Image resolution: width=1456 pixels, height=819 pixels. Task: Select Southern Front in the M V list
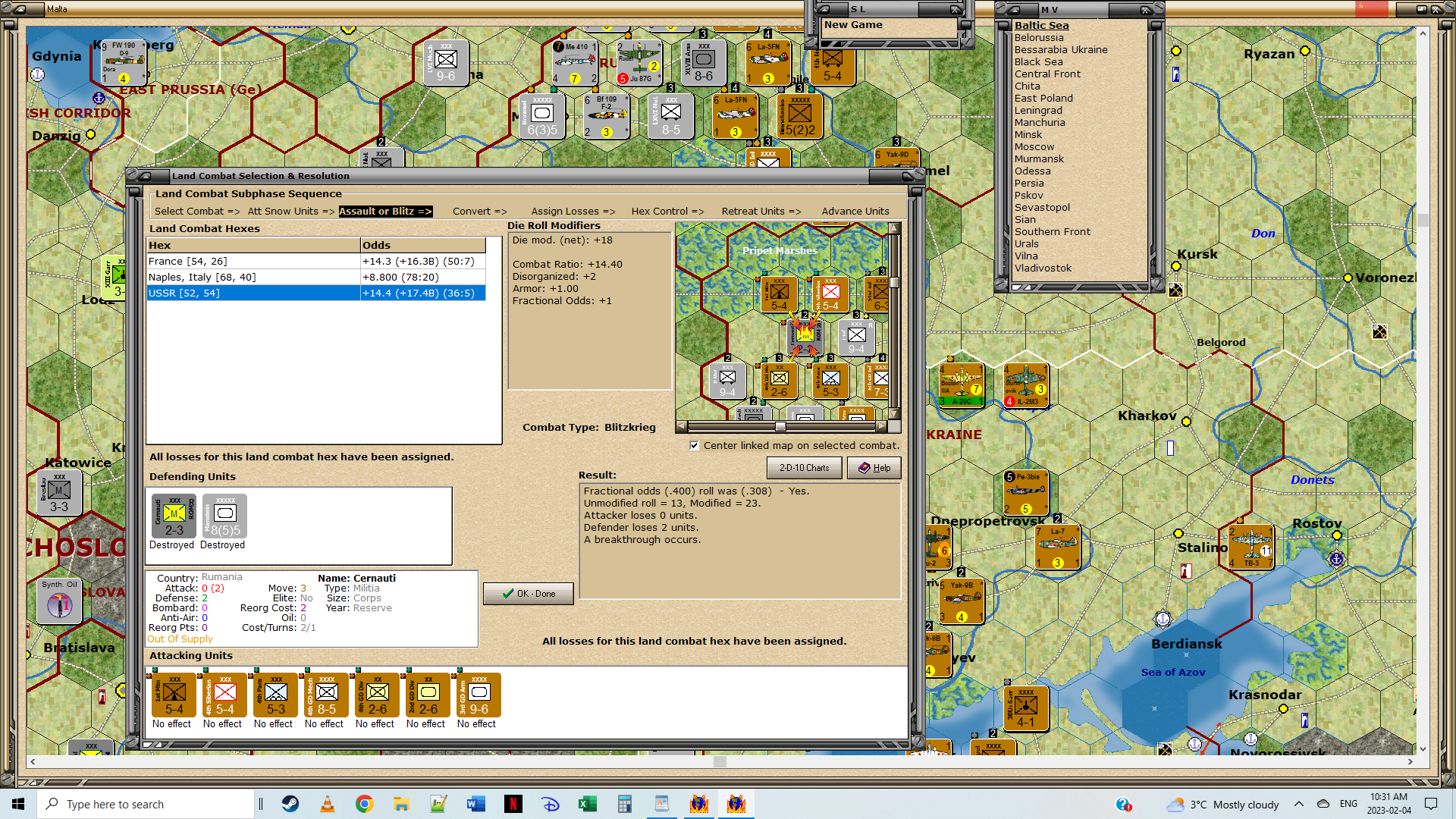[x=1053, y=232]
